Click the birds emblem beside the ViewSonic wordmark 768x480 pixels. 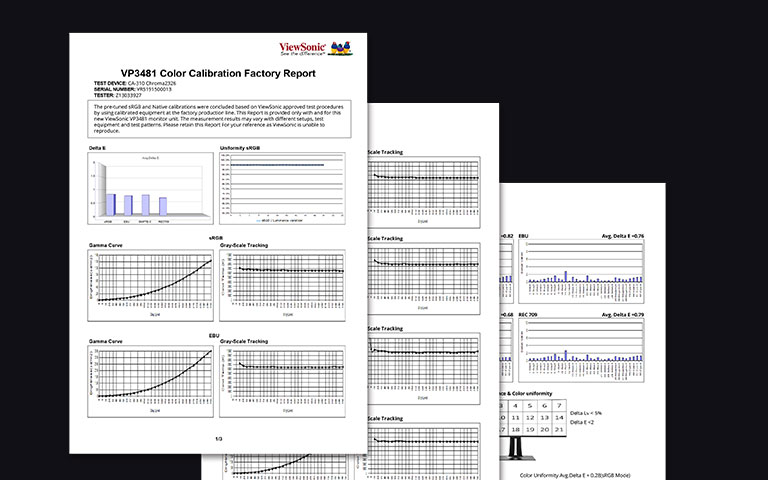(340, 48)
